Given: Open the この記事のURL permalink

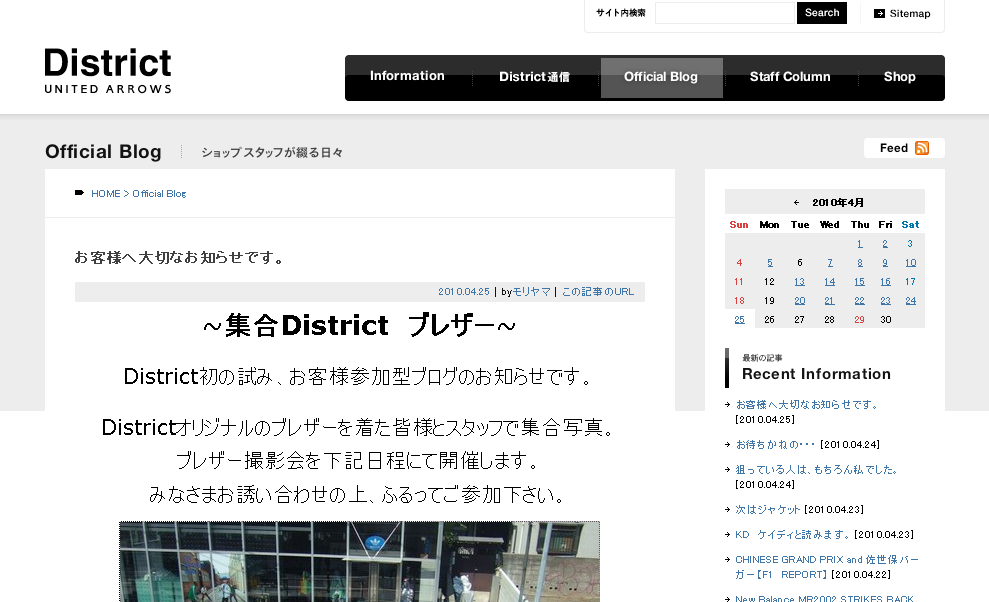Looking at the screenshot, I should pos(597,292).
